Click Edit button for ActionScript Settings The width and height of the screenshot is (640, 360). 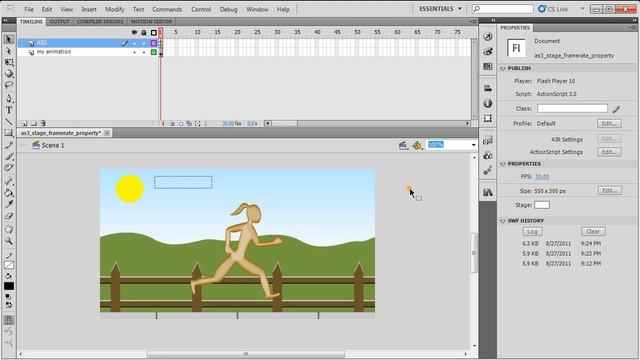(x=609, y=152)
